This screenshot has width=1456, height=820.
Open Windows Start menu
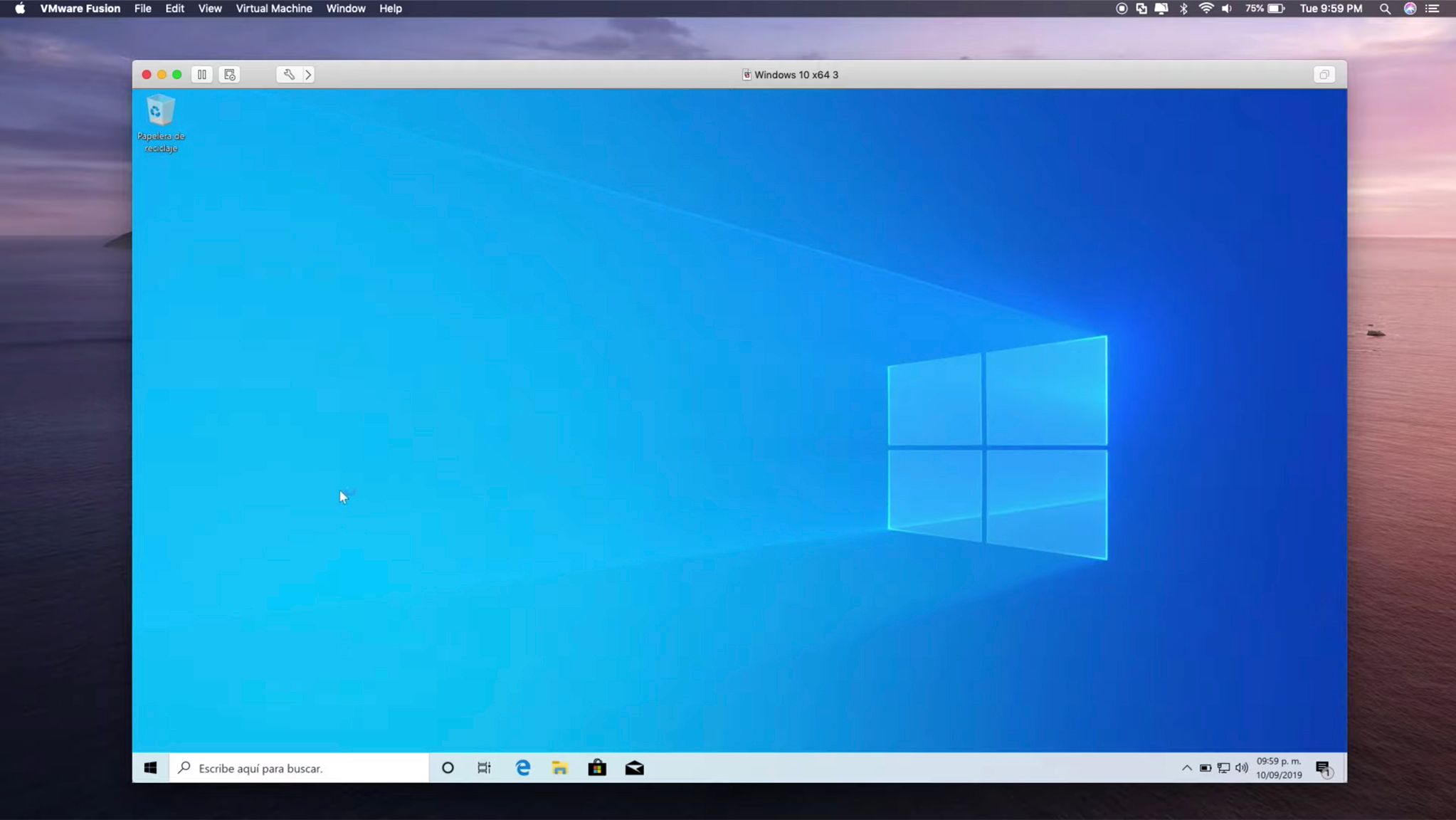pyautogui.click(x=150, y=768)
